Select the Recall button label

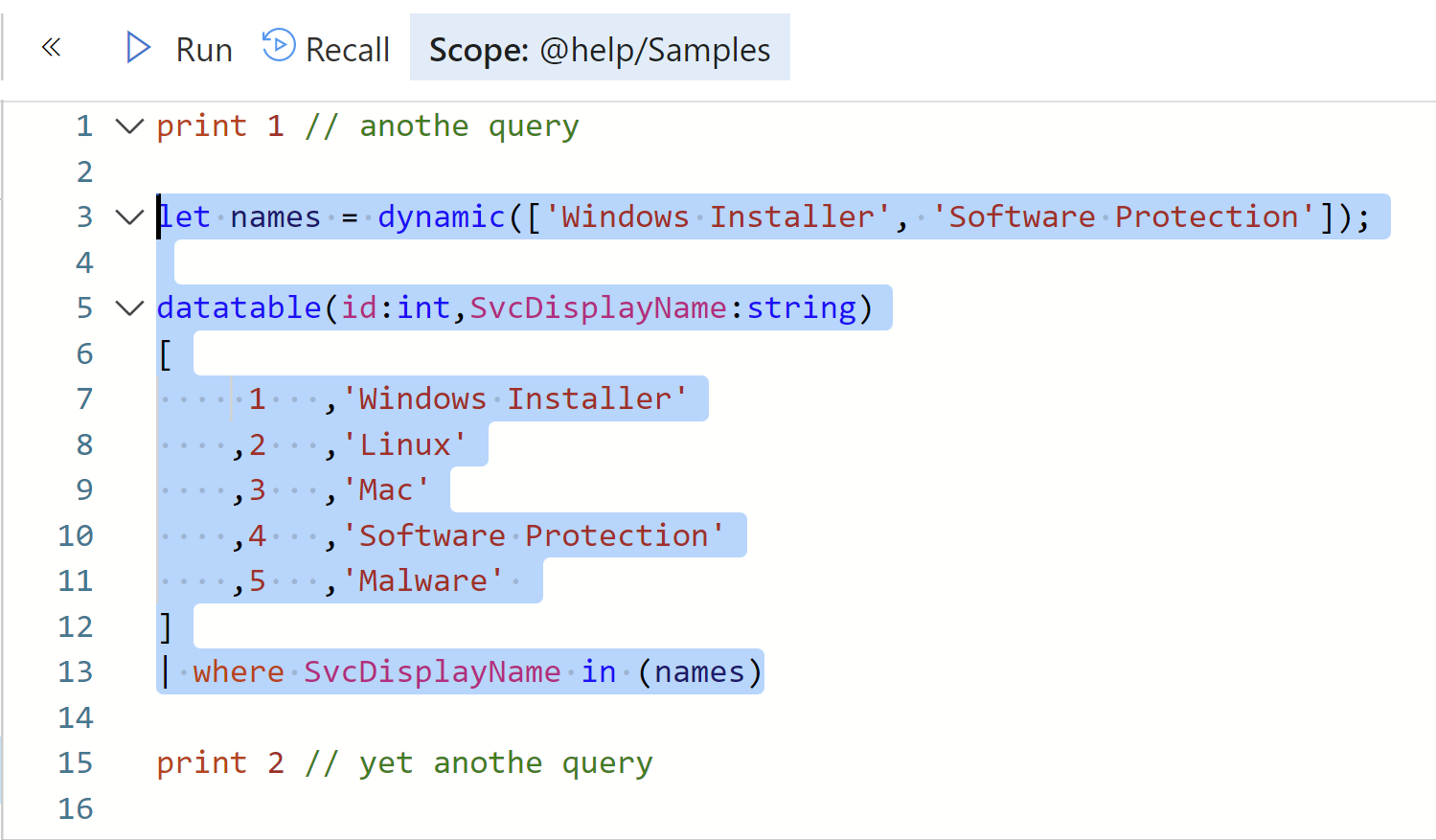click(x=348, y=50)
